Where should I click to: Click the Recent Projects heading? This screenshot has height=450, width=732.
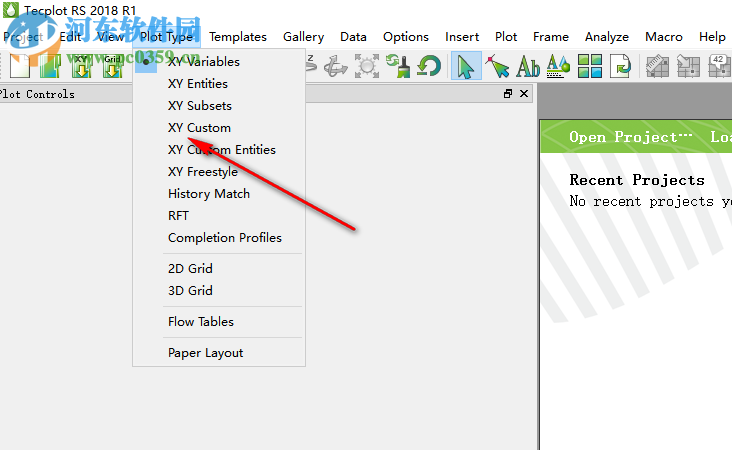coord(637,180)
